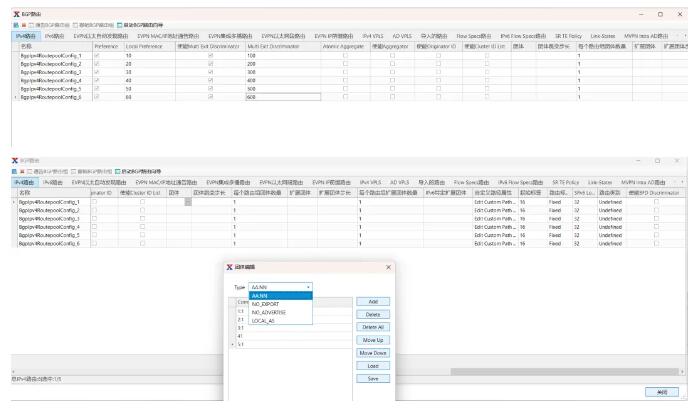This screenshot has height=408, width=697.
Task: Enable Atomic Aggregate checkbox for Config_2 in top table
Action: pos(345,64)
